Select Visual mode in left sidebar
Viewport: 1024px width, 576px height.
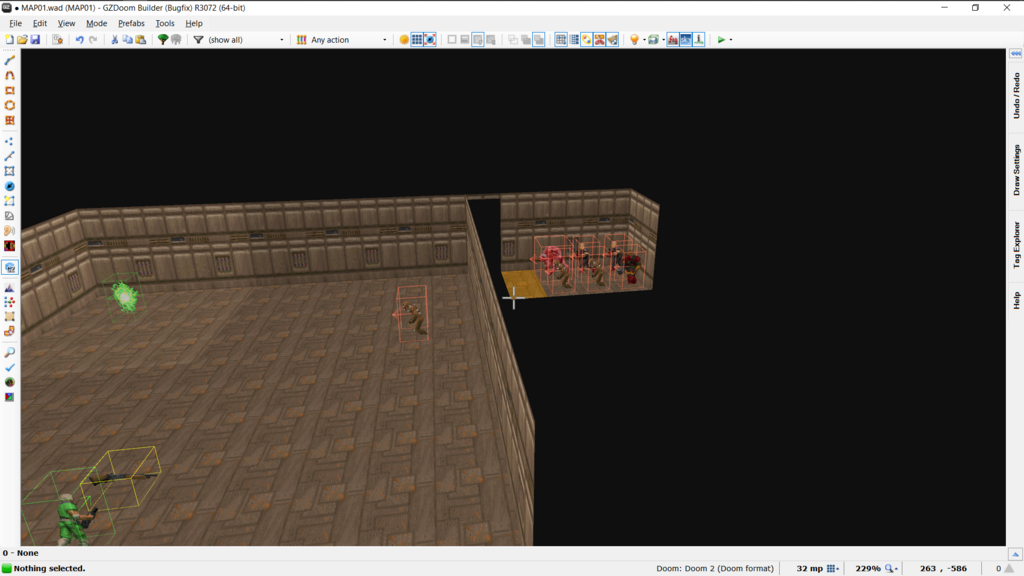pyautogui.click(x=10, y=267)
